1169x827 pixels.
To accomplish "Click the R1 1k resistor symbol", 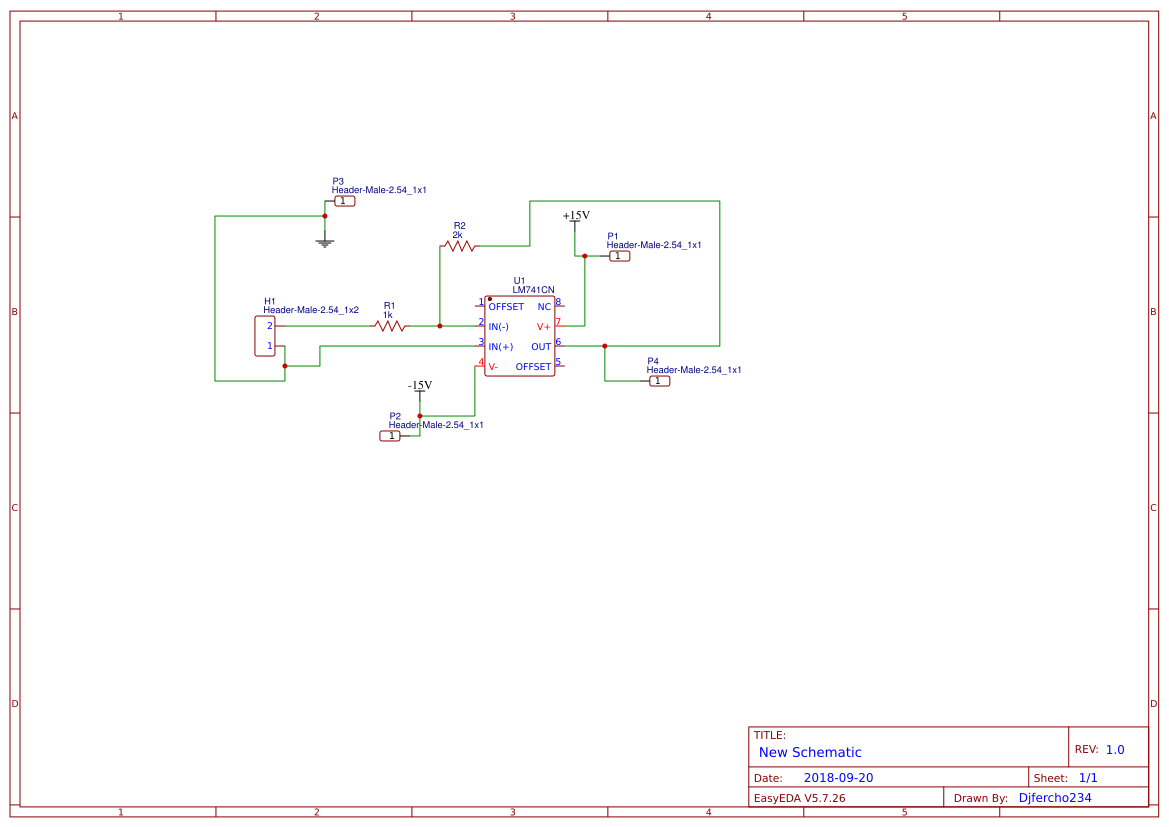I will coord(390,326).
